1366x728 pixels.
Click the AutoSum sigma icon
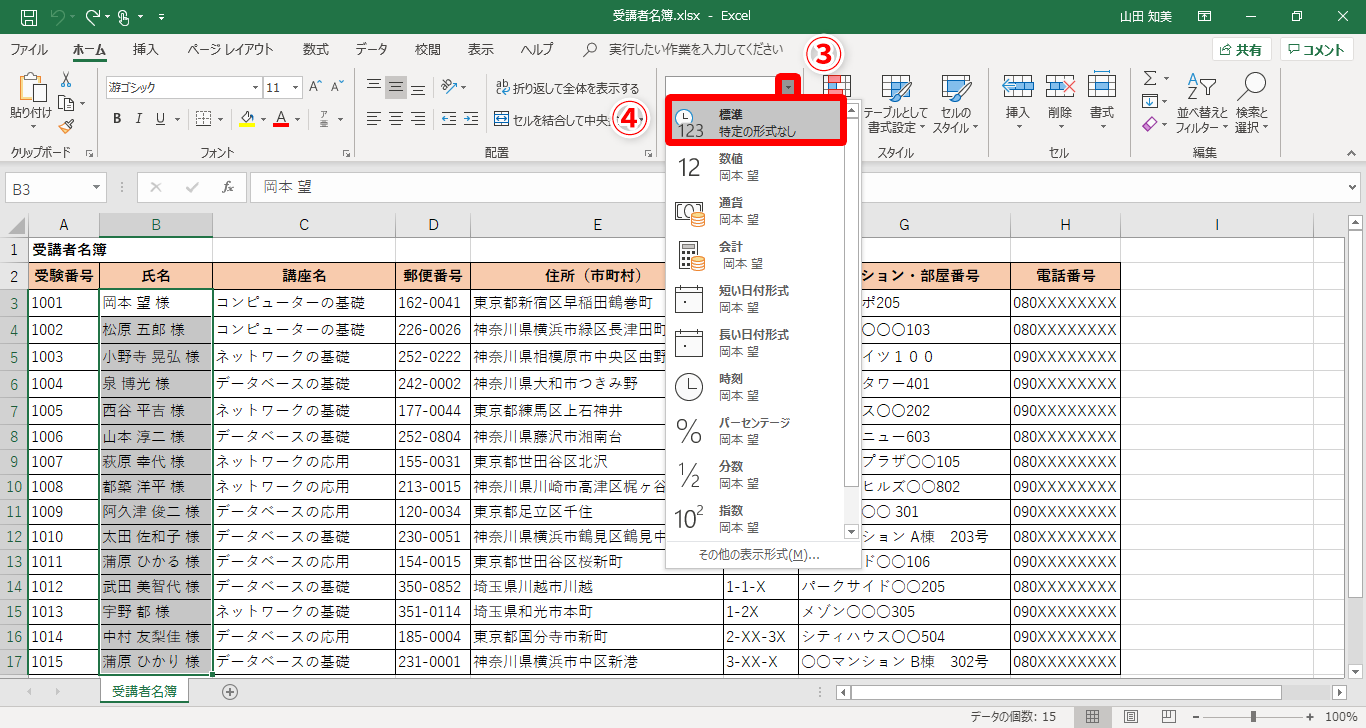click(1150, 78)
